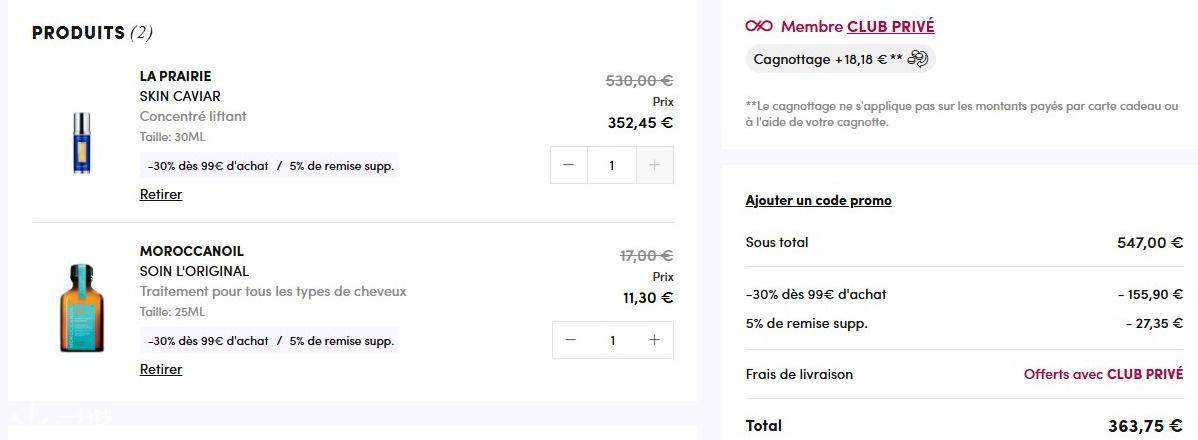
Task: Remove La Prairie Skin Caviar via Retirer
Action: coord(161,194)
